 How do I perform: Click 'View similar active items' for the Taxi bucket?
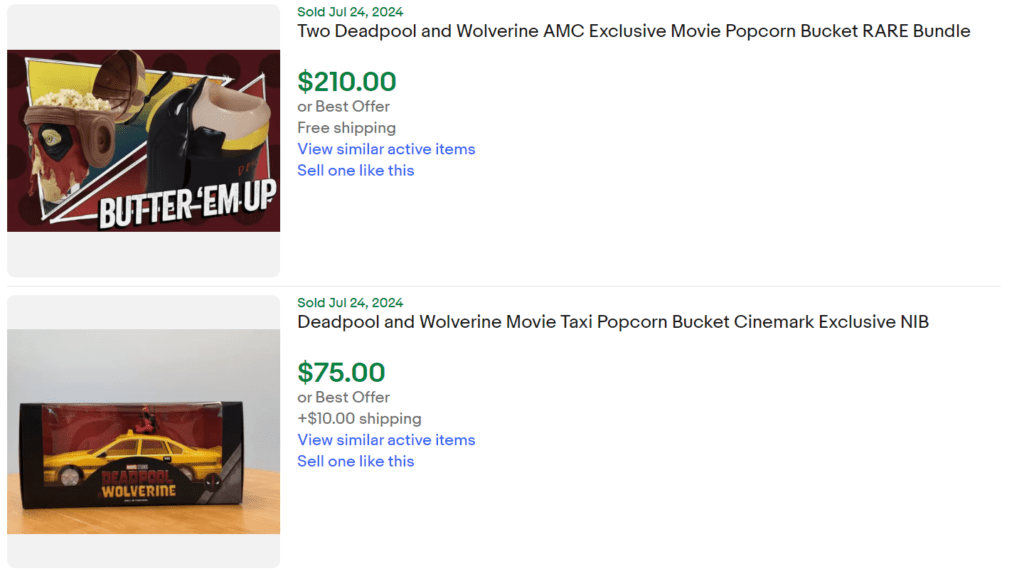click(386, 440)
